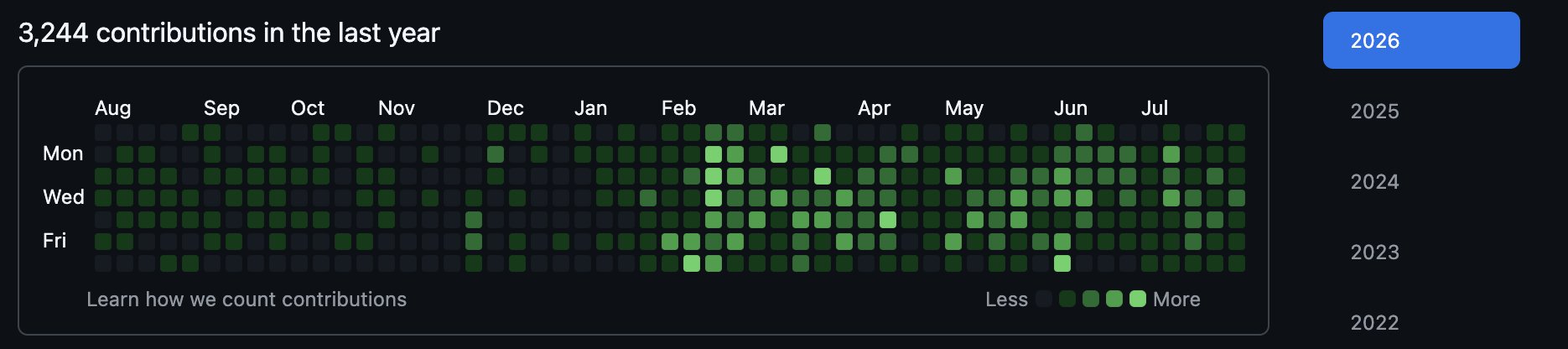This screenshot has height=349, width=1568.
Task: Click the Apr month label
Action: click(875, 108)
